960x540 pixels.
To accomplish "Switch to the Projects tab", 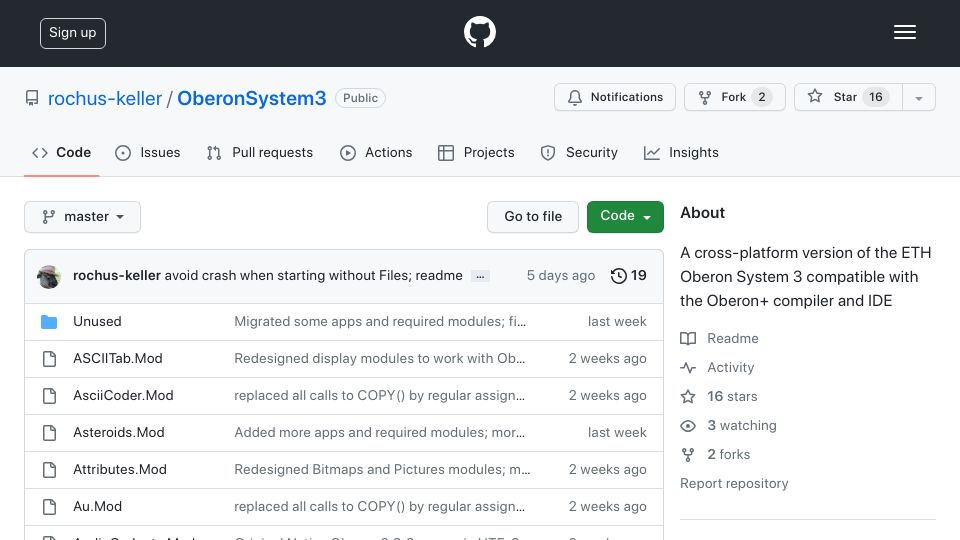I will point(476,152).
